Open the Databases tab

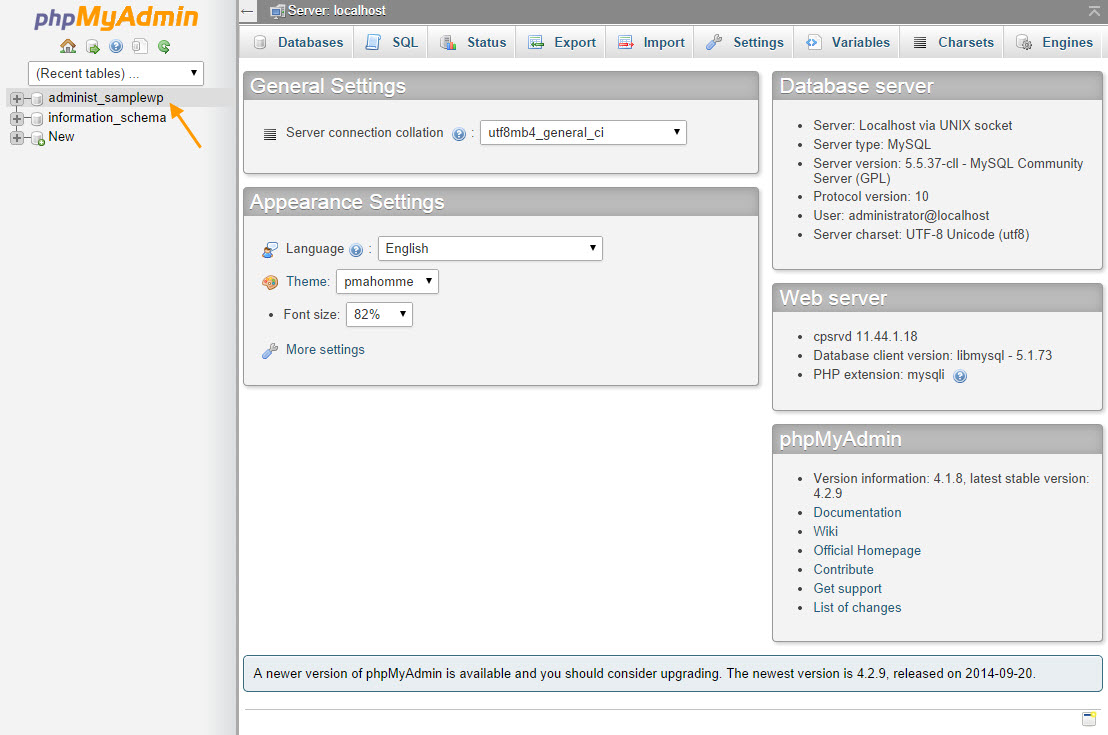[297, 42]
